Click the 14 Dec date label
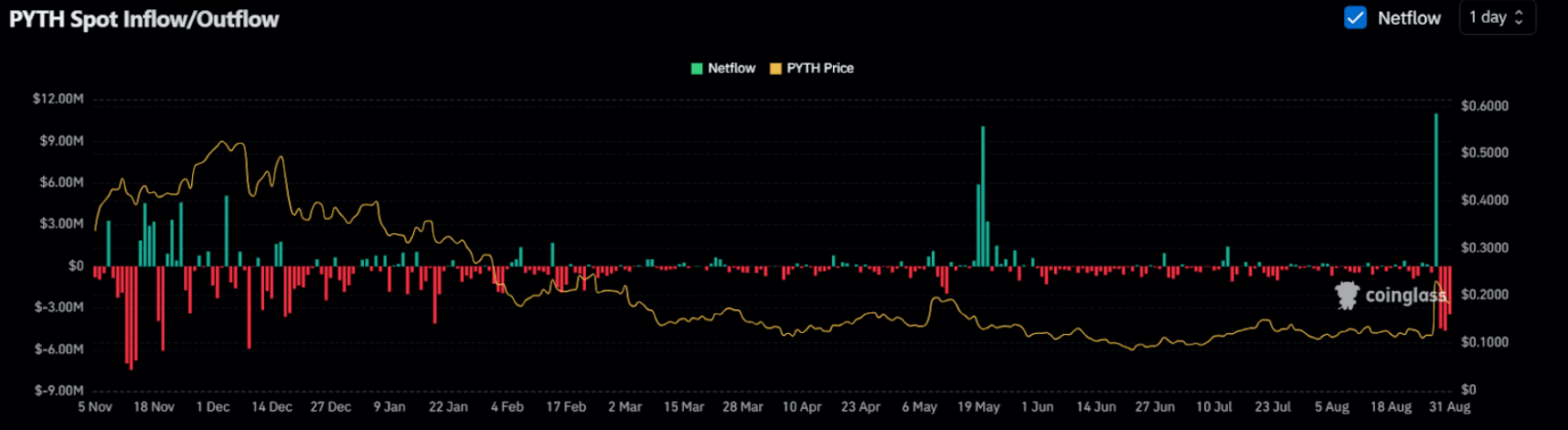Image resolution: width=1568 pixels, height=430 pixels. [x=272, y=407]
